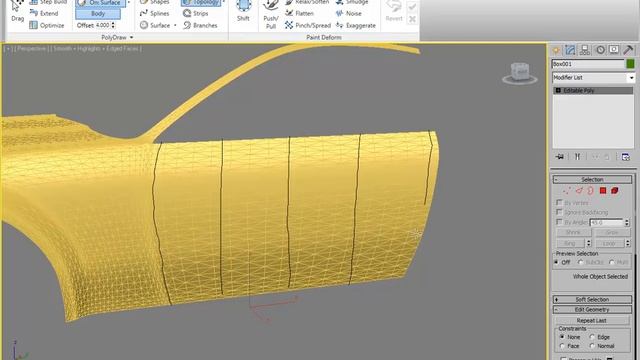
Task: Adjust the By Angle value spinner
Action: tap(627, 222)
